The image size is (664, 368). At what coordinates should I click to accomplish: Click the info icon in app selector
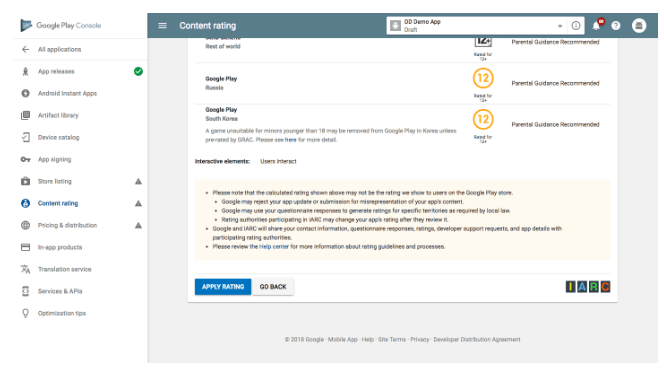point(576,26)
